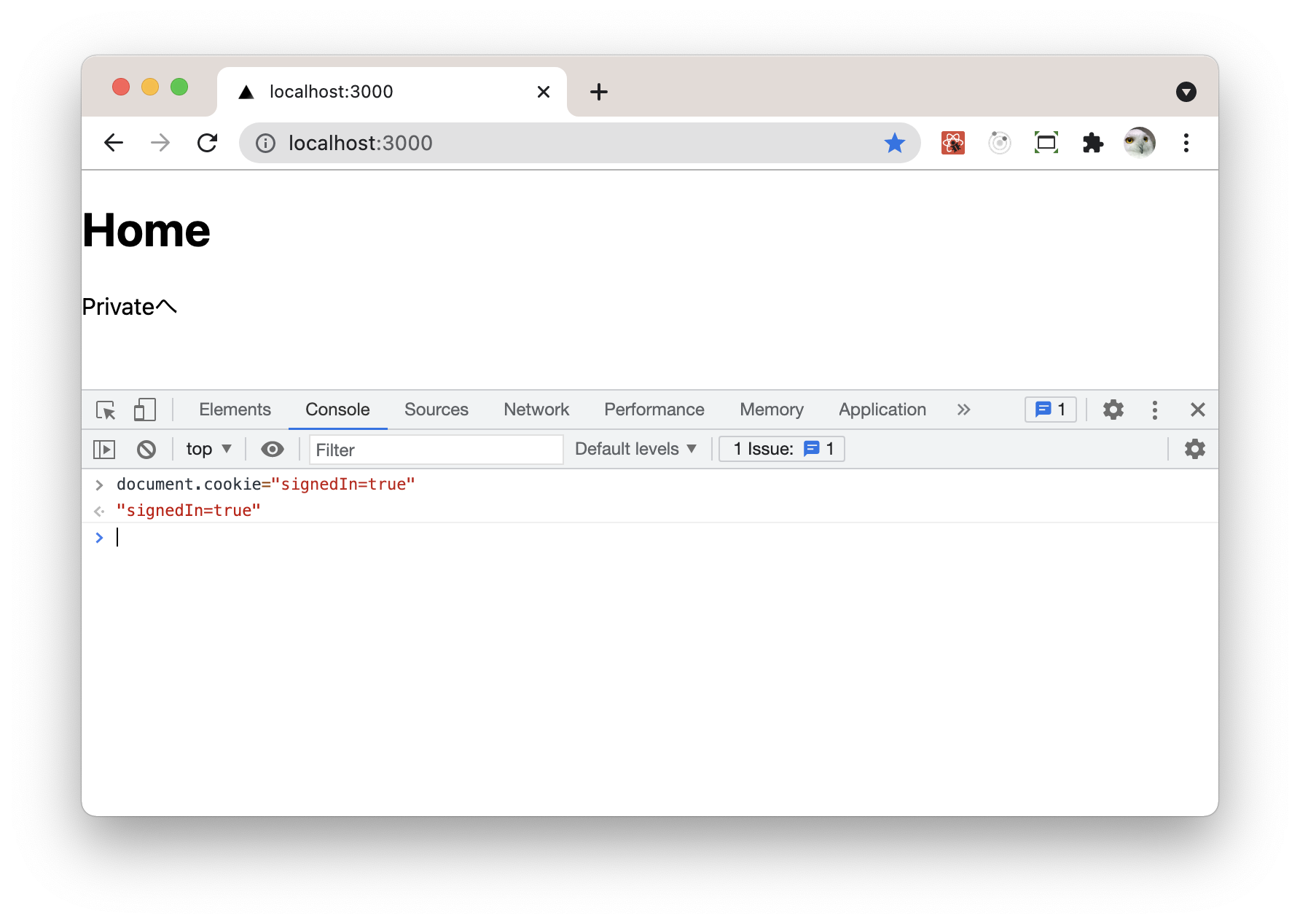
Task: Open the tab search dropdown arrow
Action: (1186, 92)
